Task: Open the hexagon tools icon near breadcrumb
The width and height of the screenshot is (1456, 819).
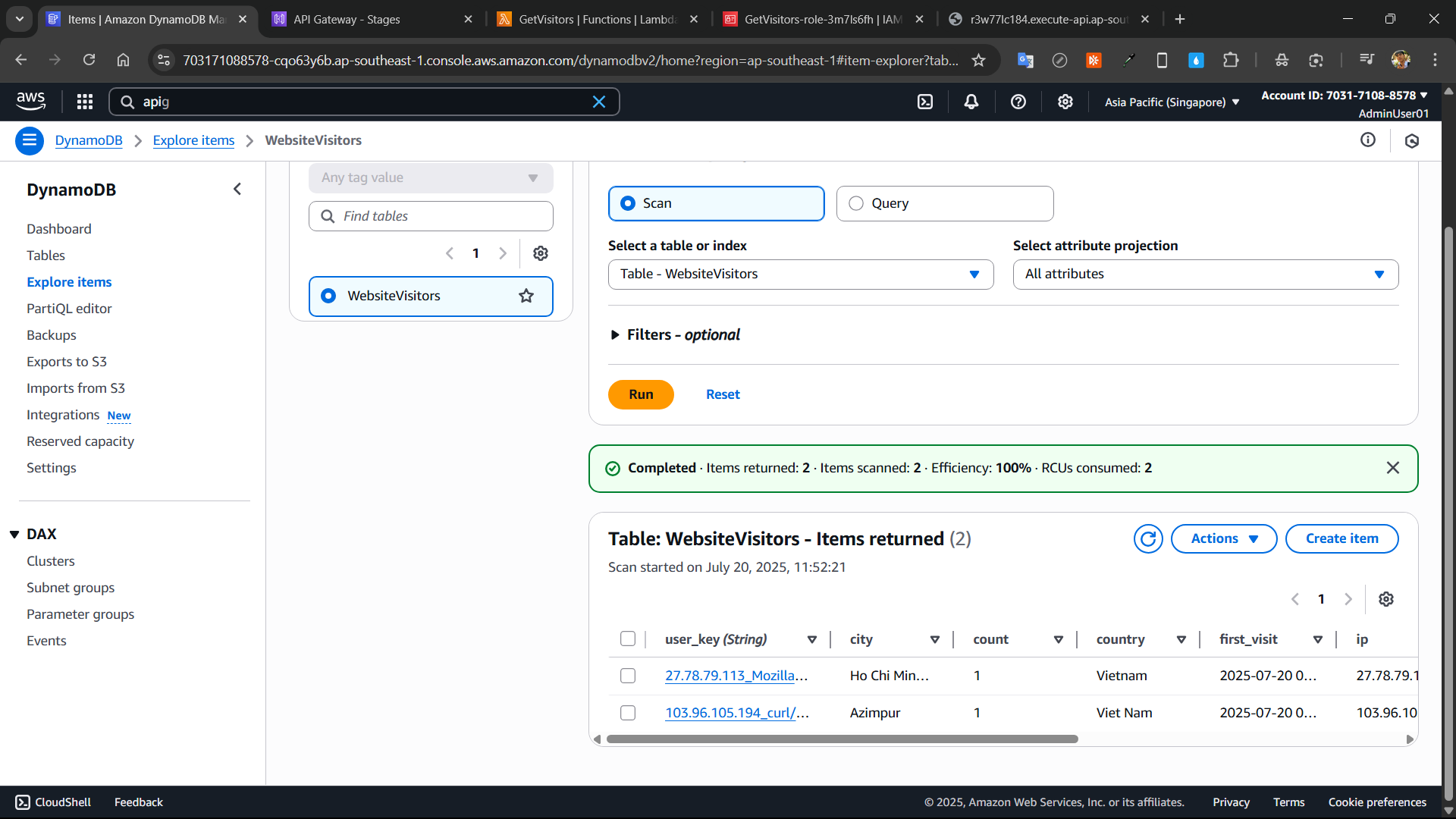Action: pos(1412,140)
